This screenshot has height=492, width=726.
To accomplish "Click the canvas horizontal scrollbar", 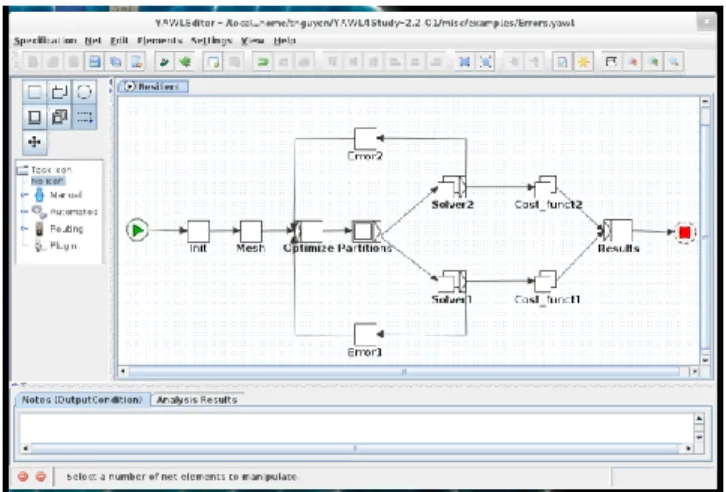I will pyautogui.click(x=404, y=372).
